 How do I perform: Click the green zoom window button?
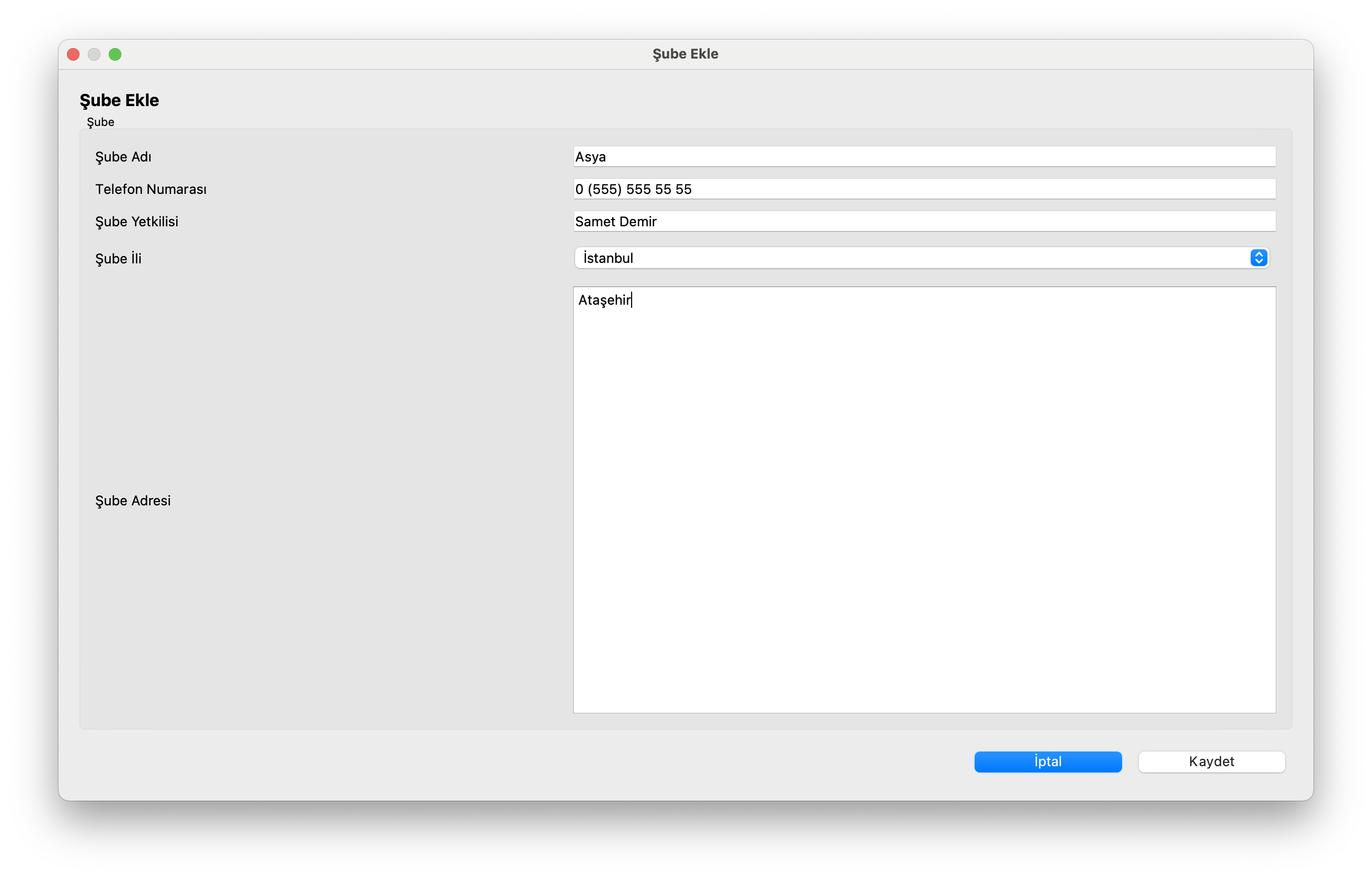point(115,55)
